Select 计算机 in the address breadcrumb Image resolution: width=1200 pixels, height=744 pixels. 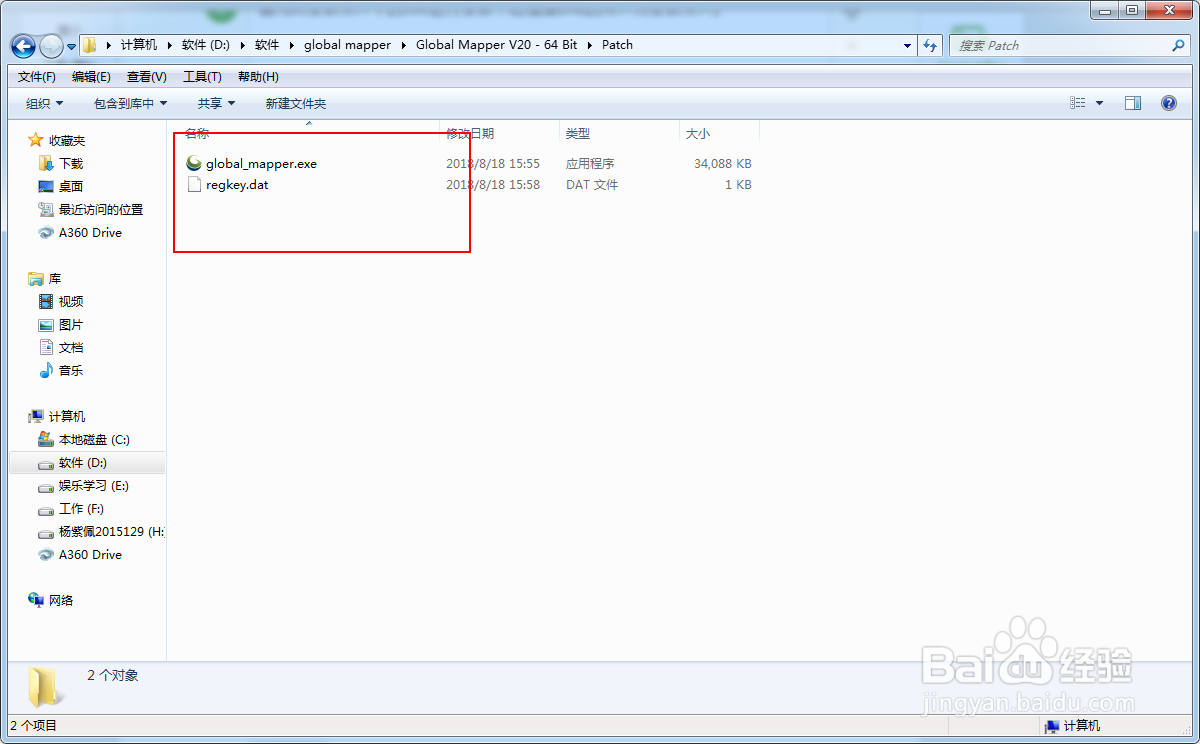[139, 45]
